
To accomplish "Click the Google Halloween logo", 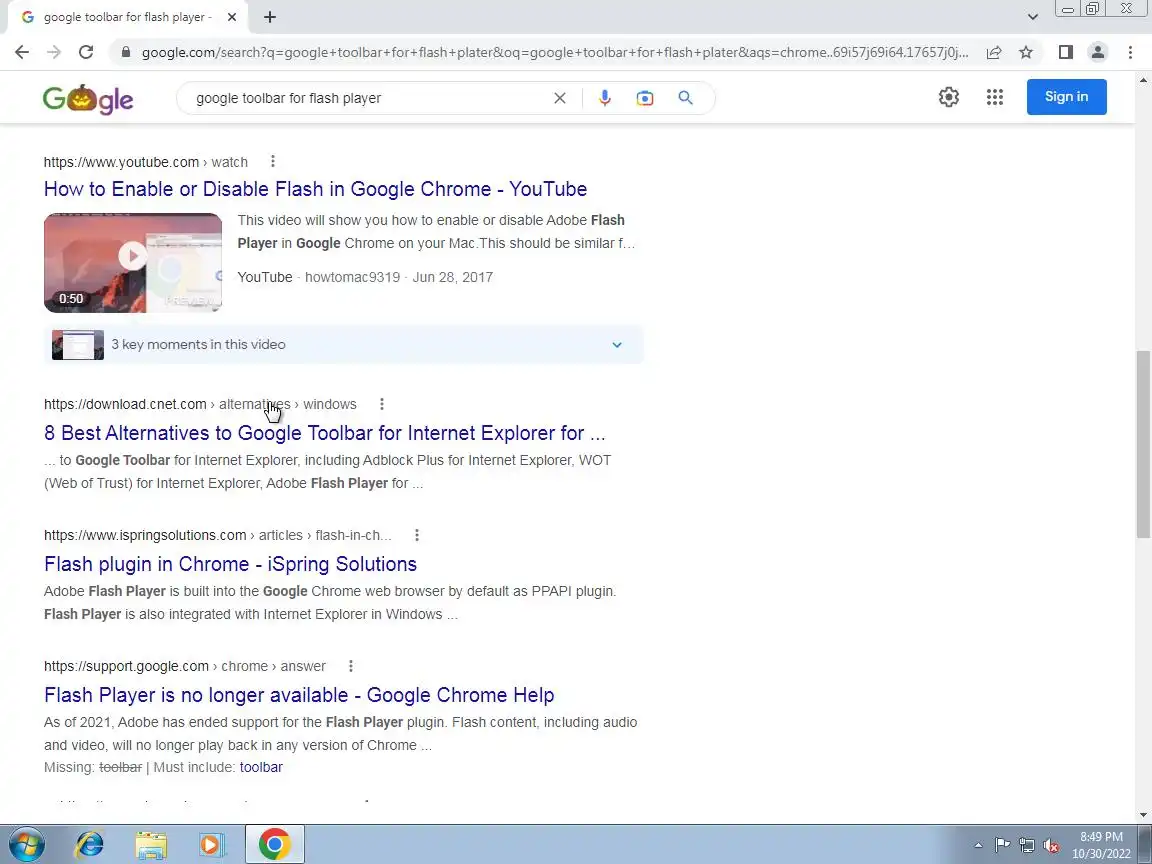I will (88, 99).
